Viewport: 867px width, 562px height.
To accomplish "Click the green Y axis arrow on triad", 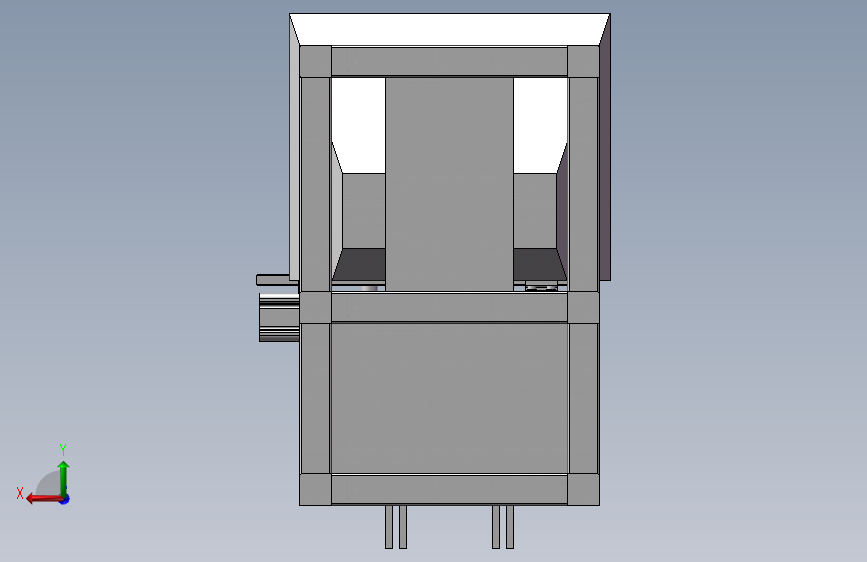I will (64, 478).
